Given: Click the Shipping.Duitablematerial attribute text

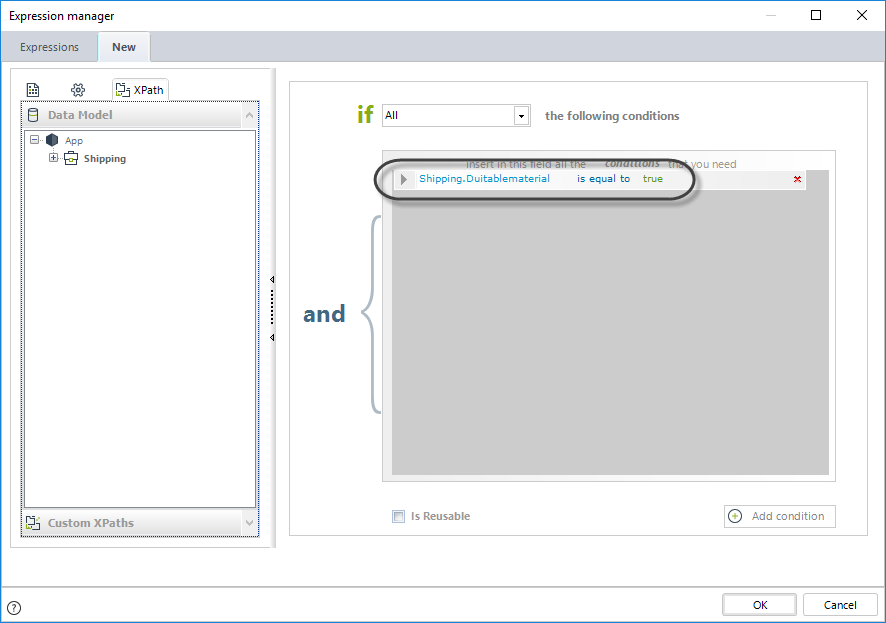Looking at the screenshot, I should [484, 178].
